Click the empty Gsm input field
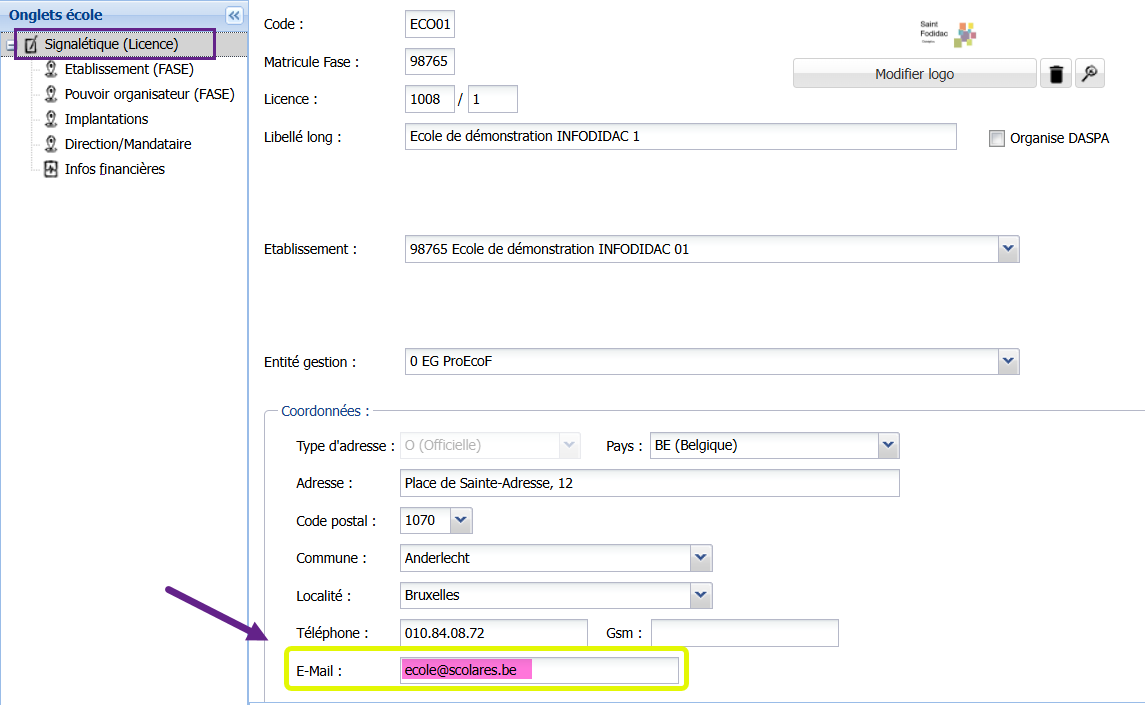1145x705 pixels. pos(744,633)
